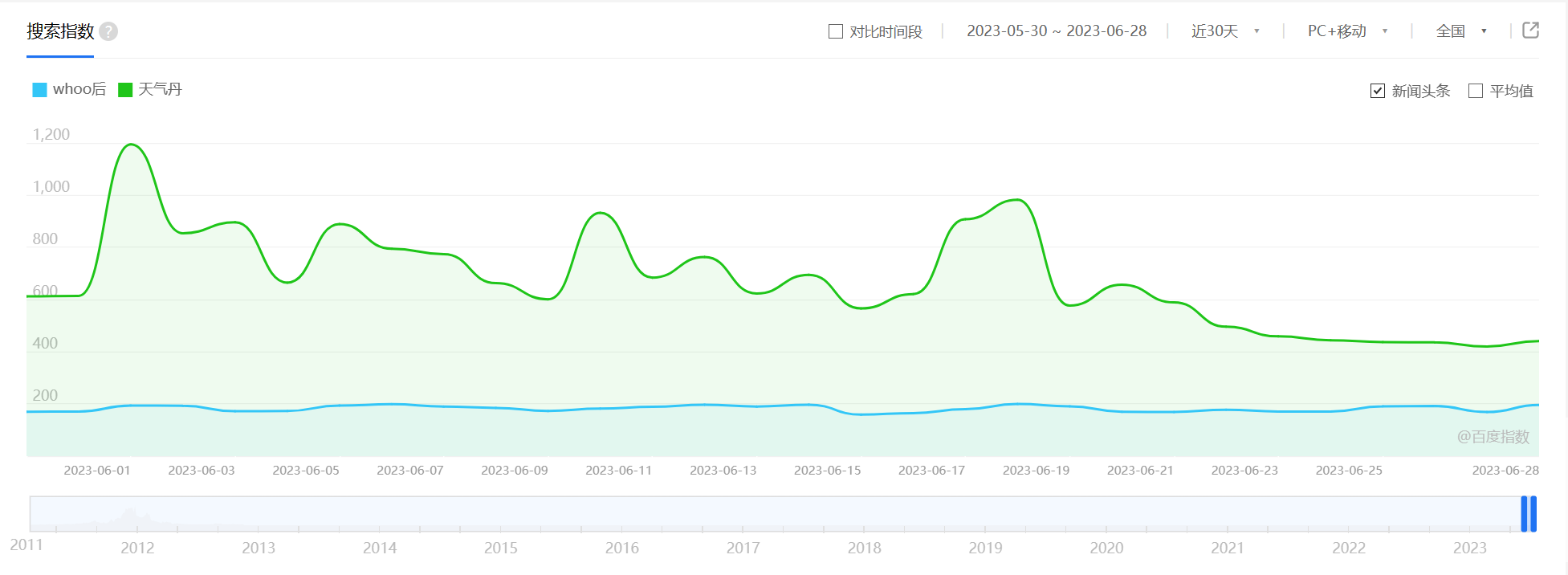Image resolution: width=1568 pixels, height=575 pixels.
Task: Click the blue range handle on the timeline
Action: tap(1529, 514)
